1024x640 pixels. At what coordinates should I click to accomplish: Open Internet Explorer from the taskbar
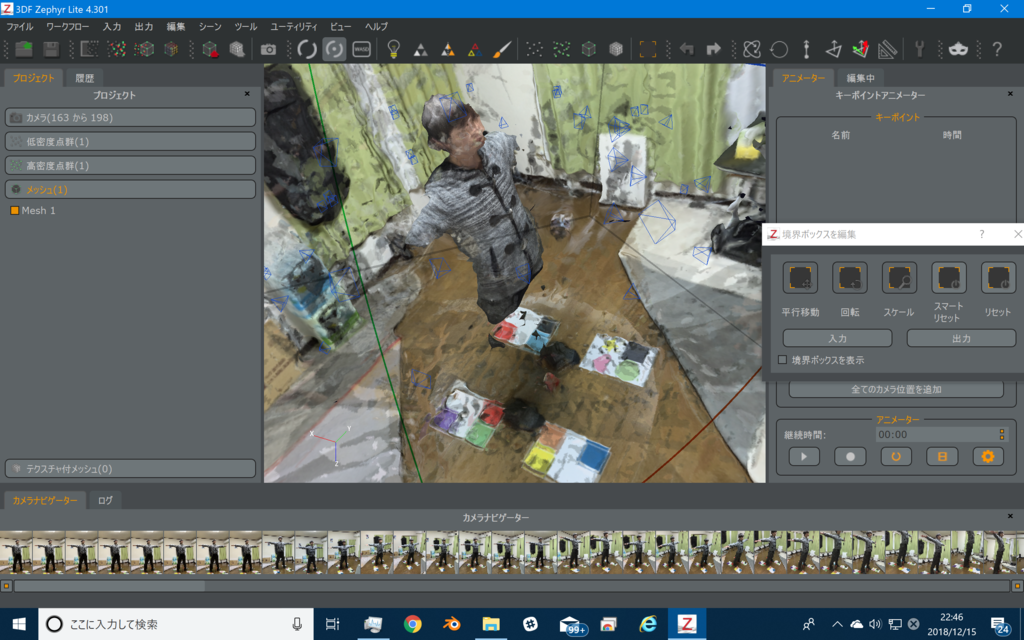tap(647, 624)
